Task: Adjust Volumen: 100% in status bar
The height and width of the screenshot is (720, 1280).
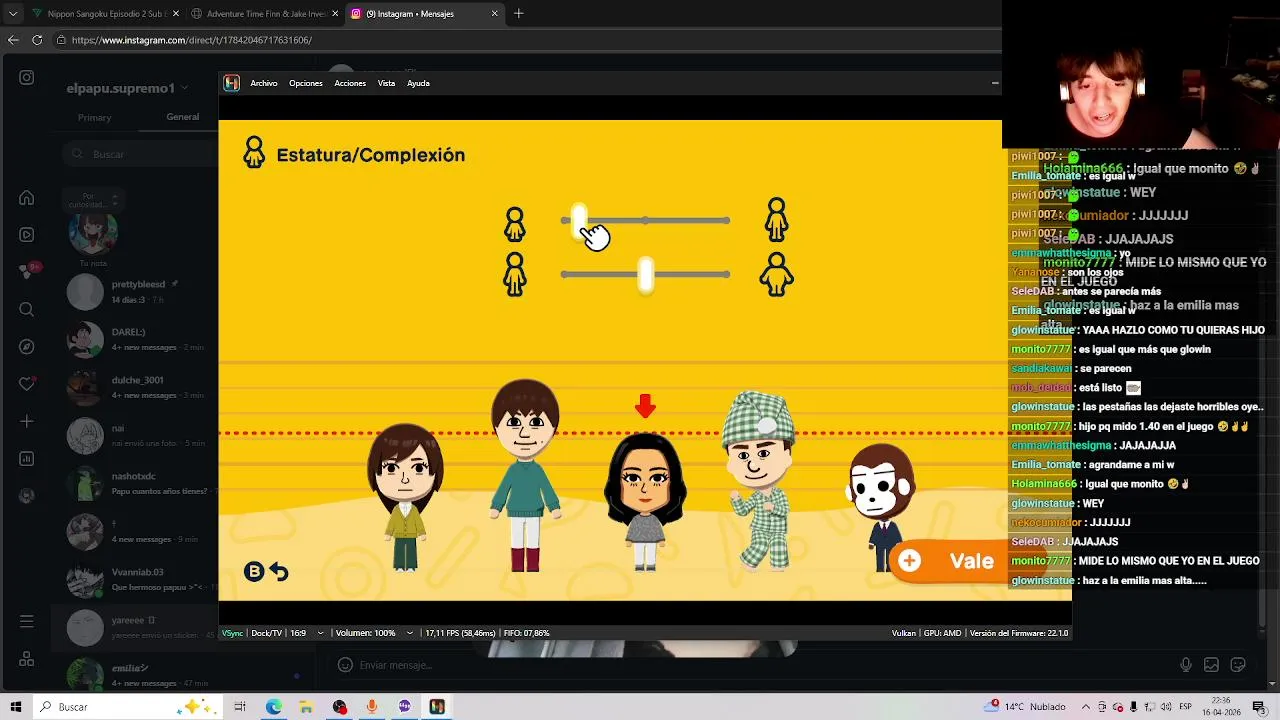Action: pos(365,633)
